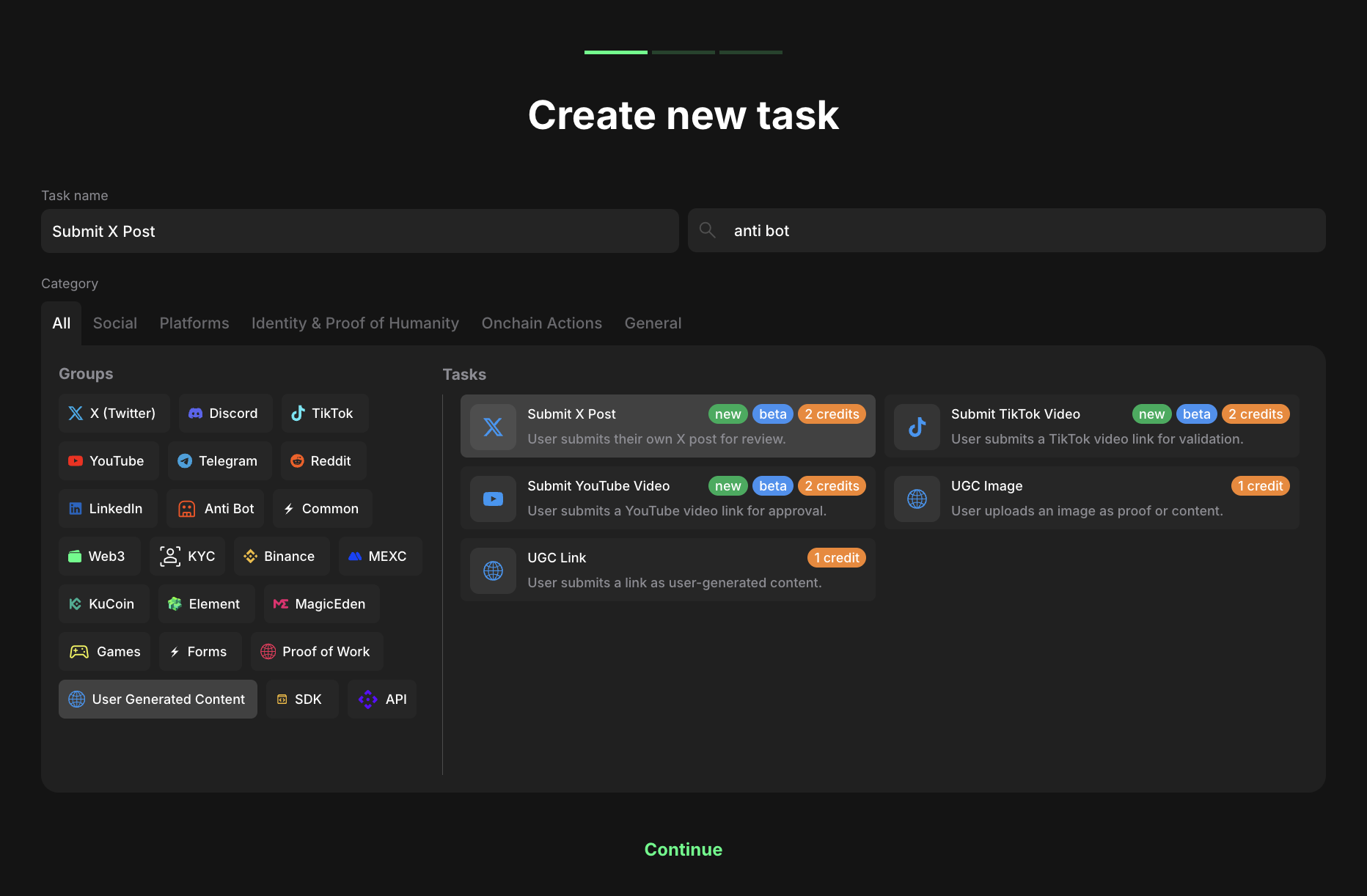
Task: Open the General category tab
Action: (x=653, y=323)
